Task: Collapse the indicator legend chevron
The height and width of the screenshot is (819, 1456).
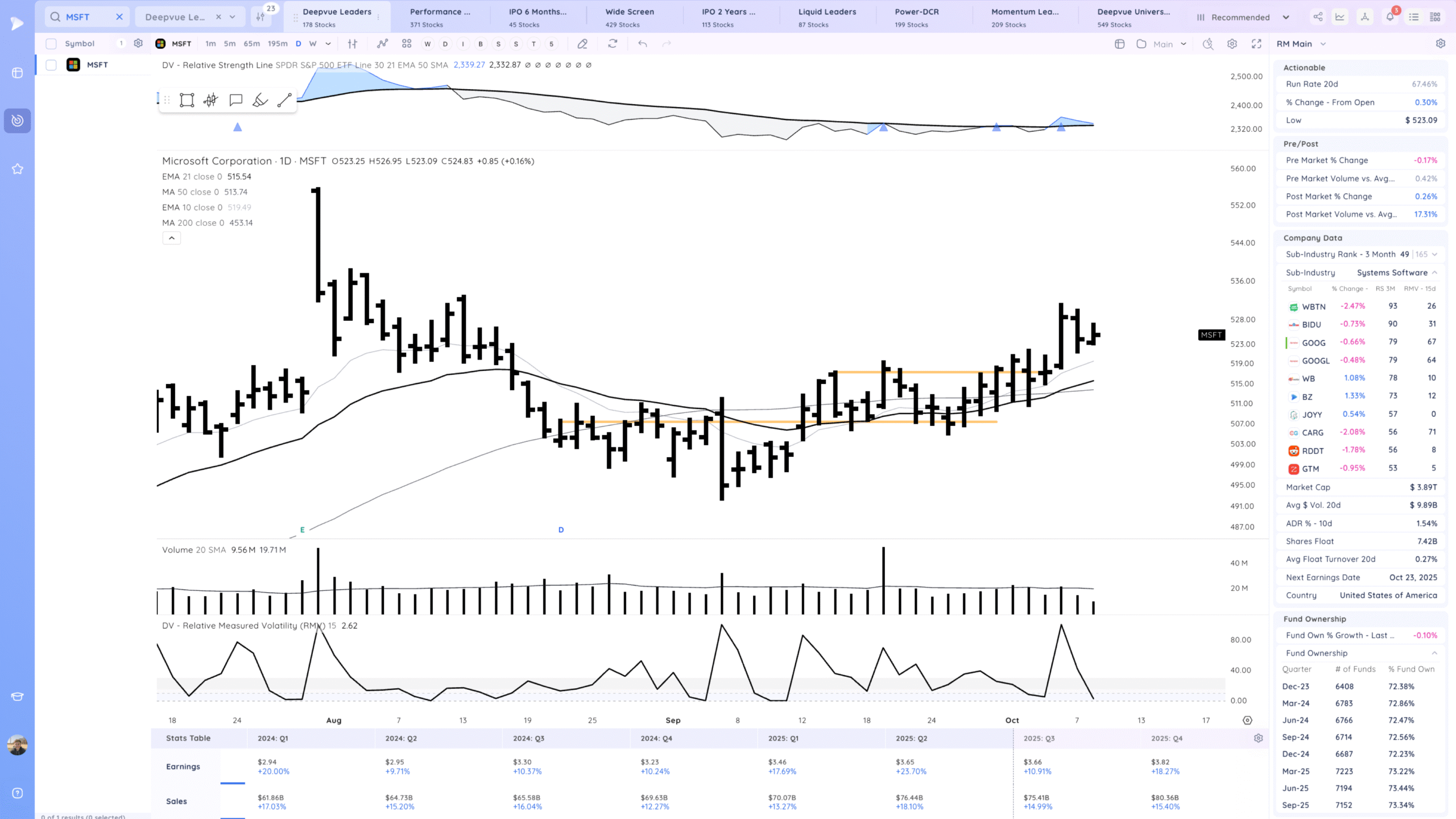Action: coord(172,238)
